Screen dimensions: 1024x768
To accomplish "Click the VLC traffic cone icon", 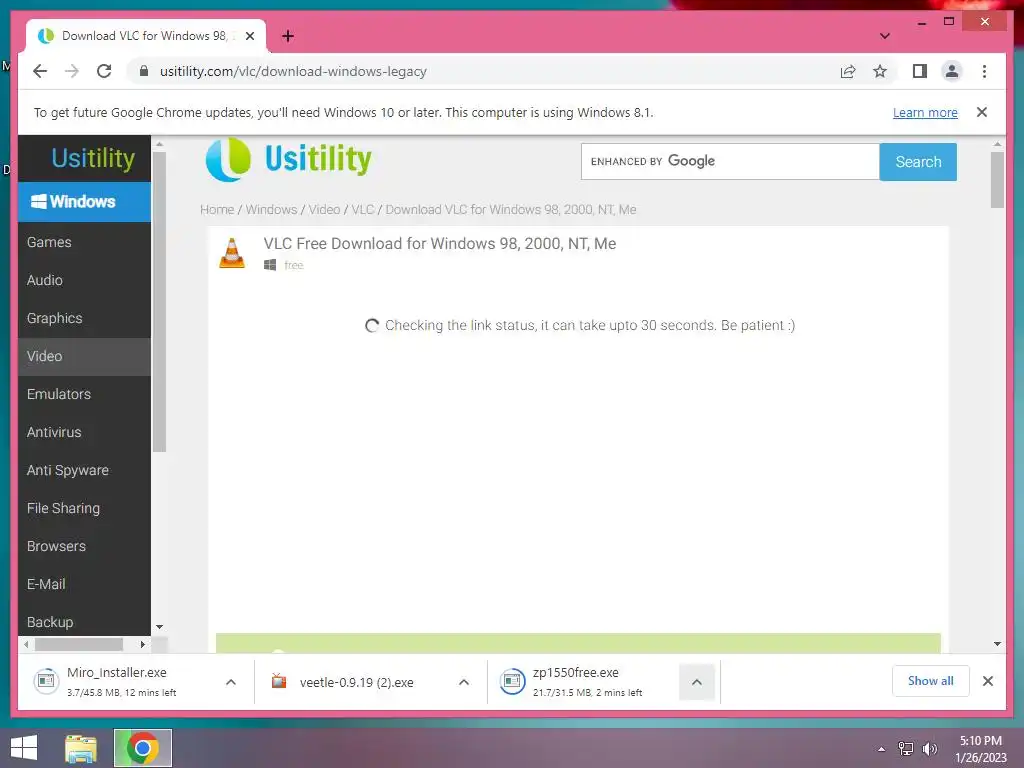I will click(232, 253).
